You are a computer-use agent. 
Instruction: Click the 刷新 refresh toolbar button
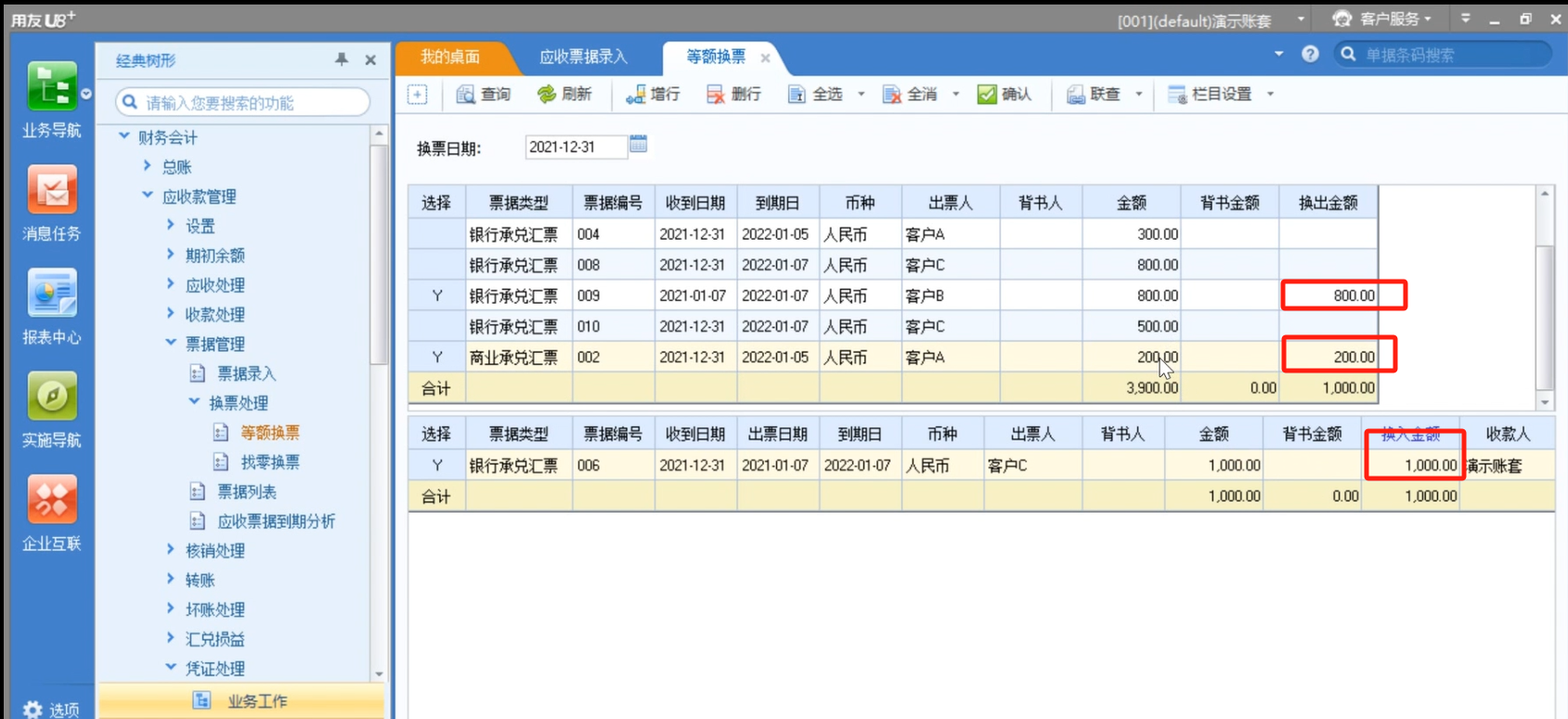pos(564,94)
